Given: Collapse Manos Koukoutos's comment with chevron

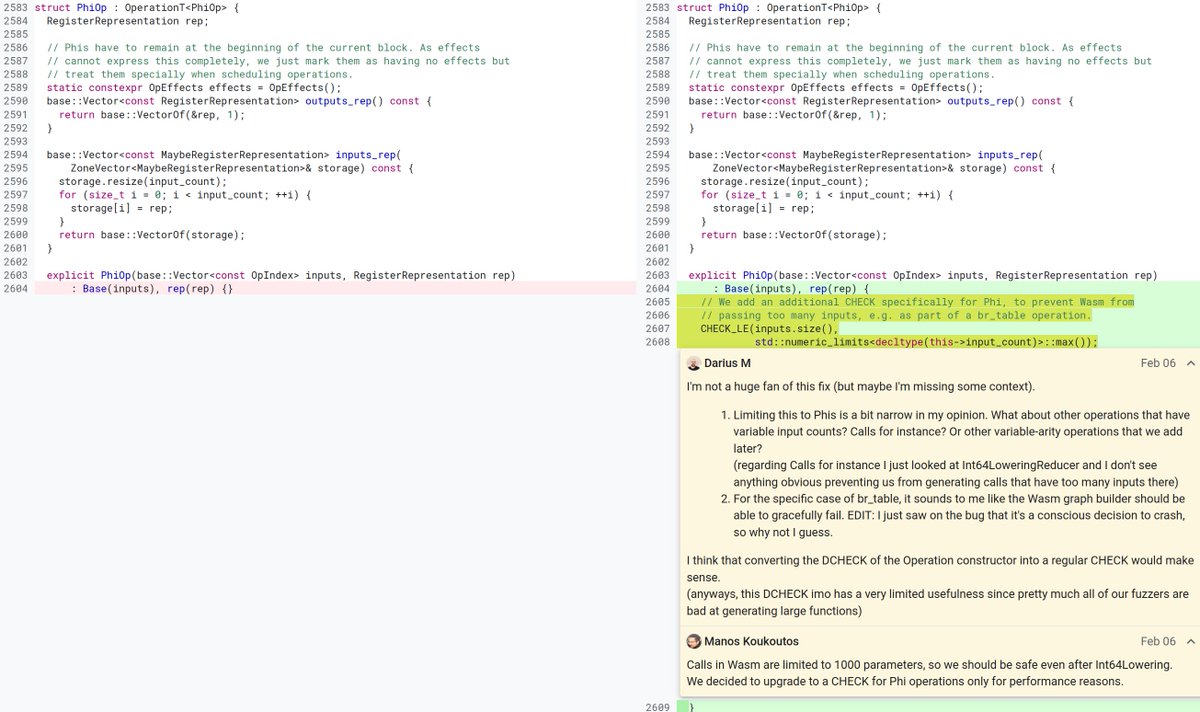Looking at the screenshot, I should (1190, 641).
